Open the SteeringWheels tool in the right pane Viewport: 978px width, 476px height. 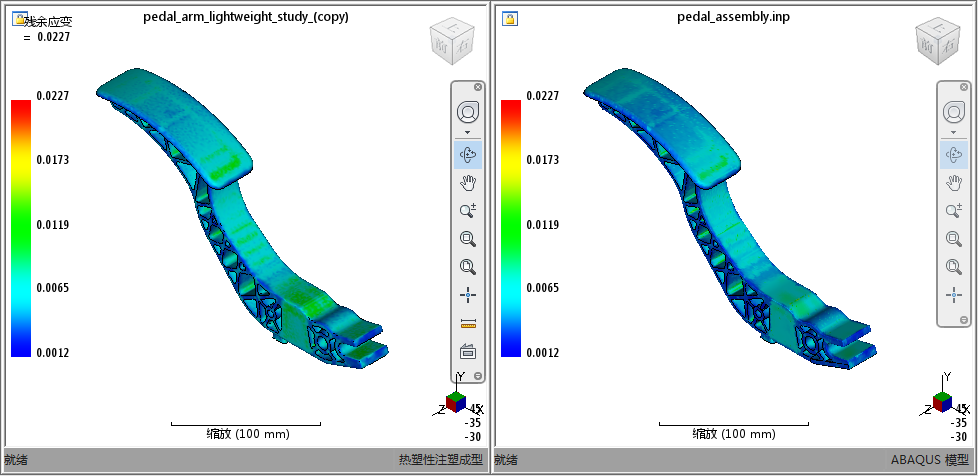(x=954, y=113)
